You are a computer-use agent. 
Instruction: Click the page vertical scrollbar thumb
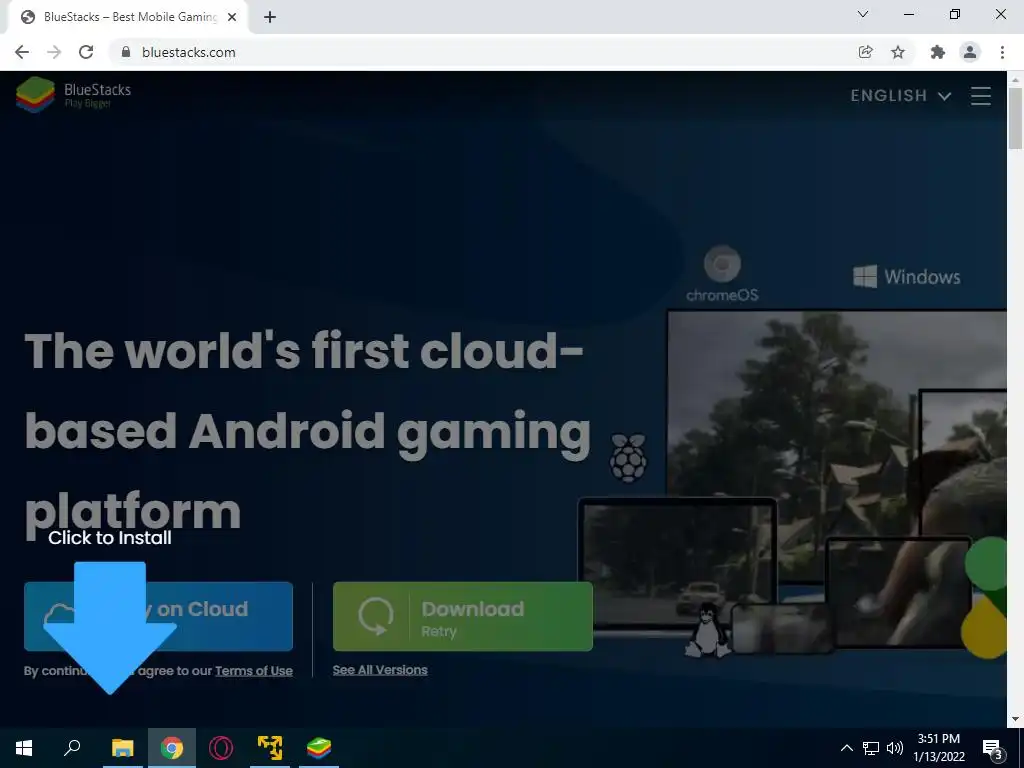(x=1015, y=118)
